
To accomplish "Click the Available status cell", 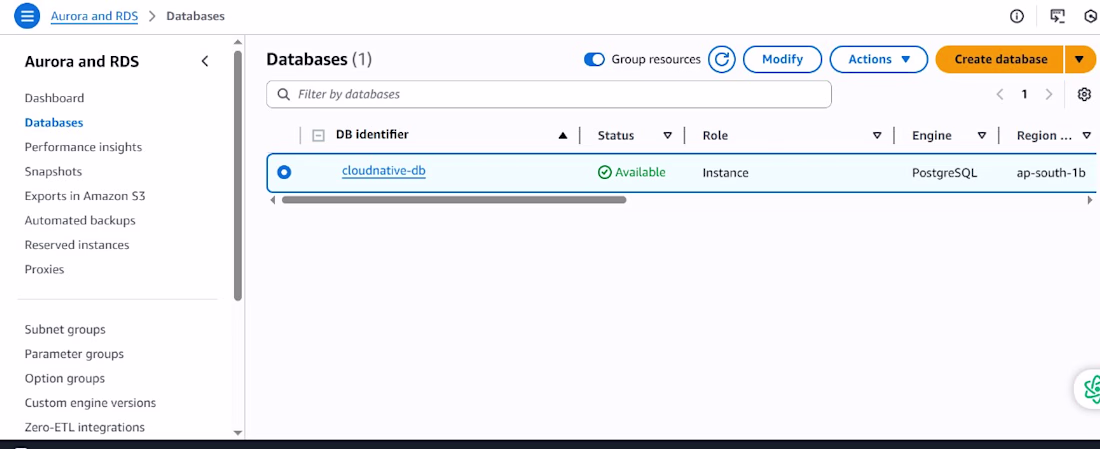I will (631, 173).
